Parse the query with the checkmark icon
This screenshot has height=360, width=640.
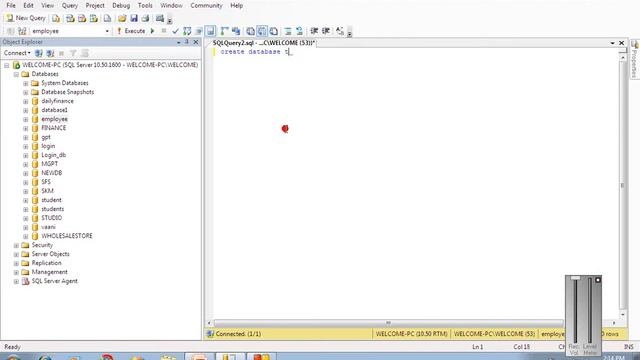pos(176,31)
